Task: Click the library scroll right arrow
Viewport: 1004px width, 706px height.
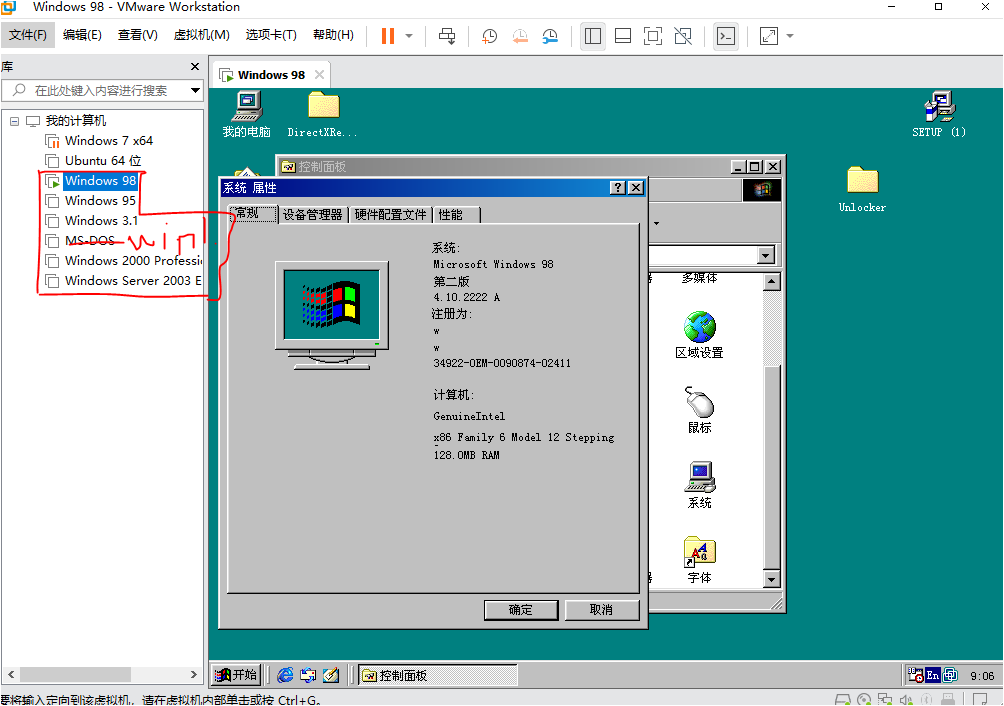Action: (x=193, y=675)
